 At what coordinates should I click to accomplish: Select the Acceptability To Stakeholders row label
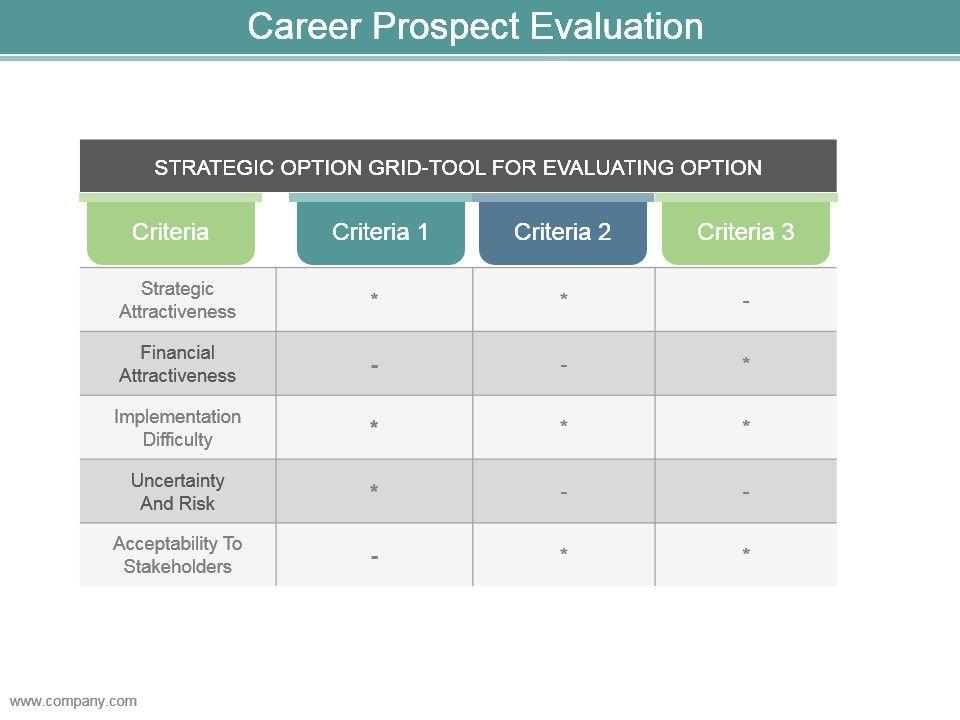pyautogui.click(x=177, y=555)
